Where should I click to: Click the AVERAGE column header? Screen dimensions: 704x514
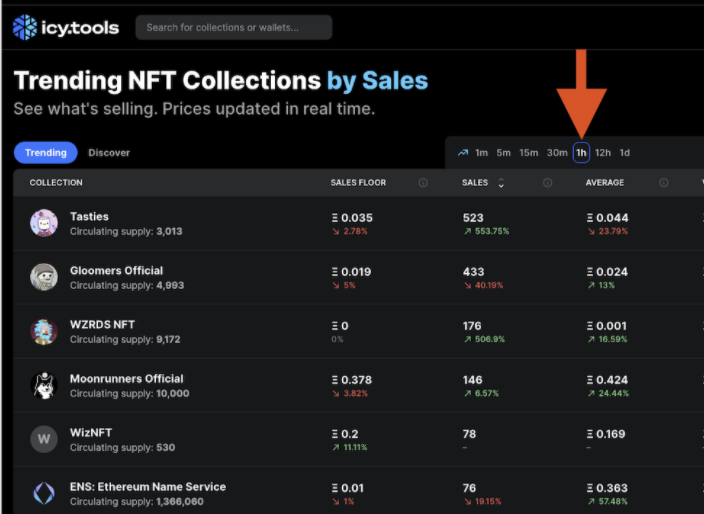[604, 183]
